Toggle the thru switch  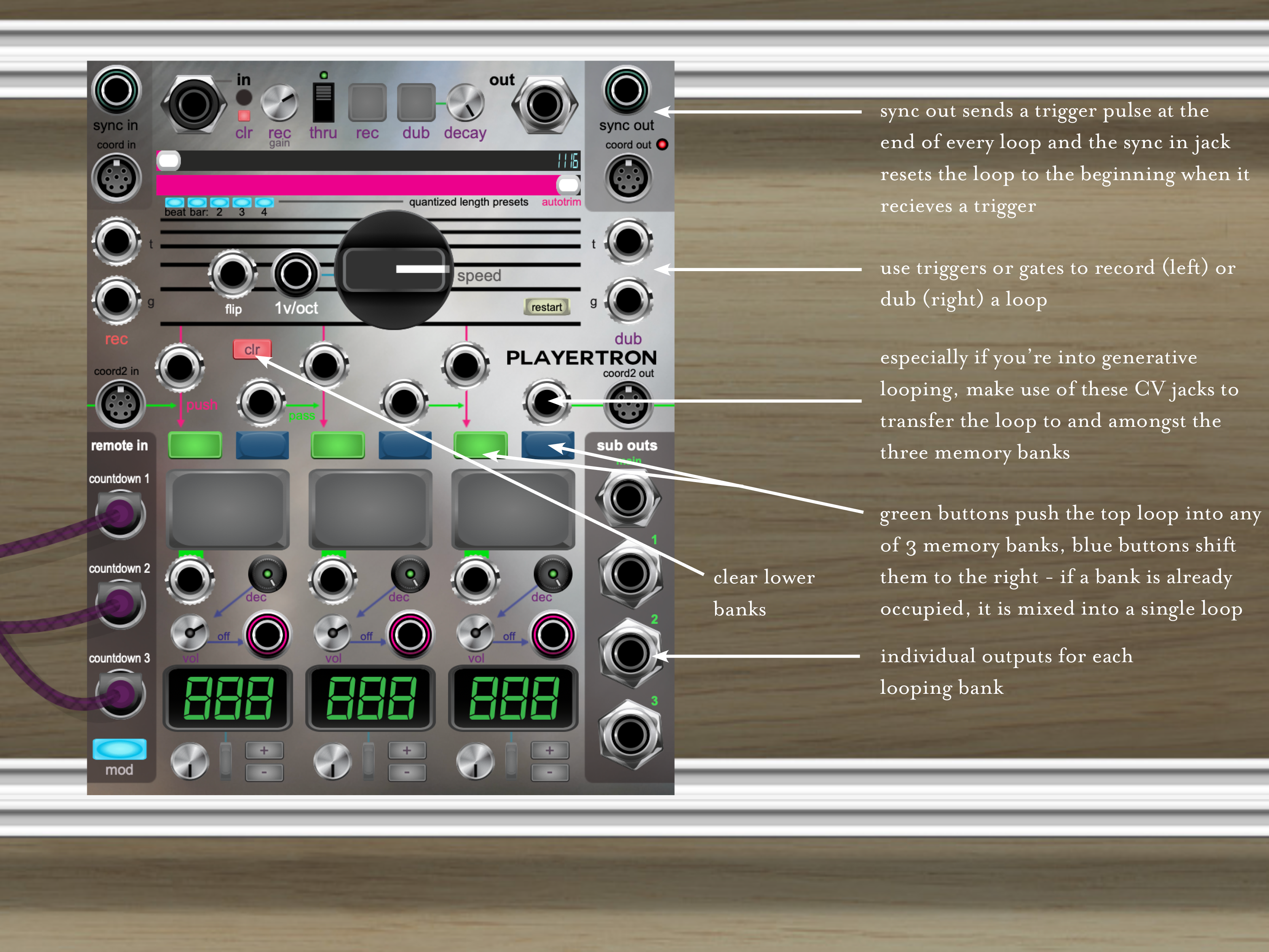click(324, 102)
